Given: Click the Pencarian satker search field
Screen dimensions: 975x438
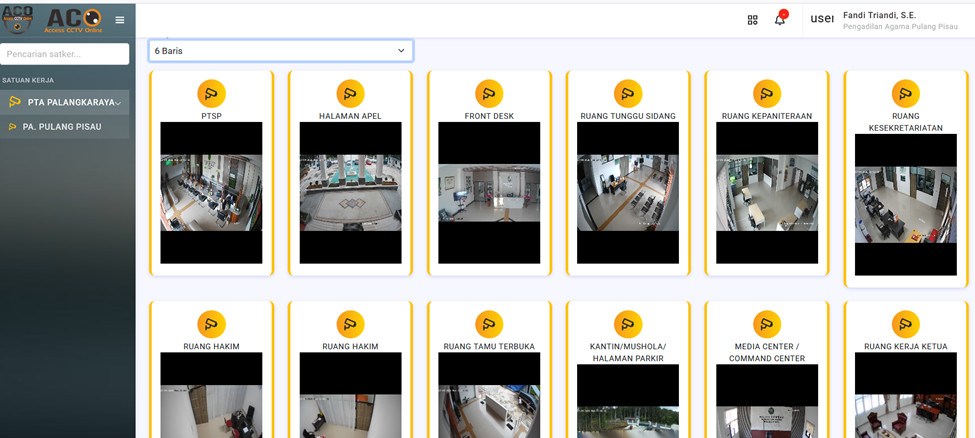Looking at the screenshot, I should (65, 54).
